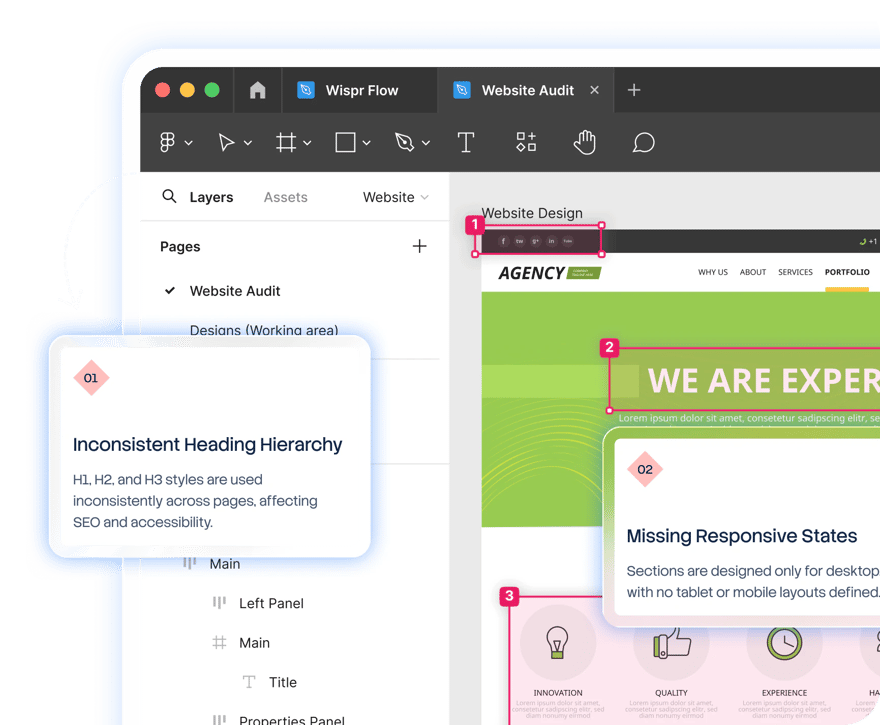Expand the Figma menu chevron

pos(189,143)
